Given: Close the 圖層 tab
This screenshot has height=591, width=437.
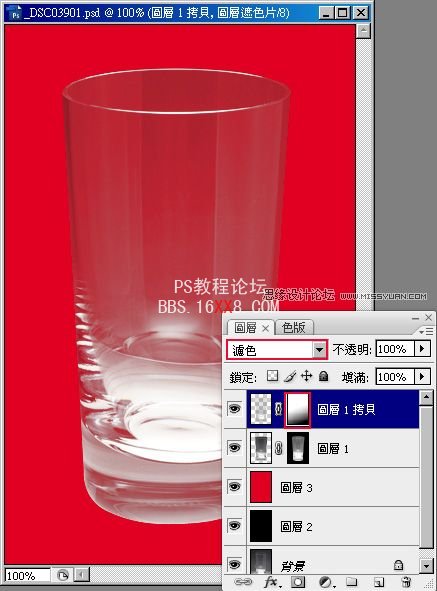Looking at the screenshot, I should tap(265, 328).
